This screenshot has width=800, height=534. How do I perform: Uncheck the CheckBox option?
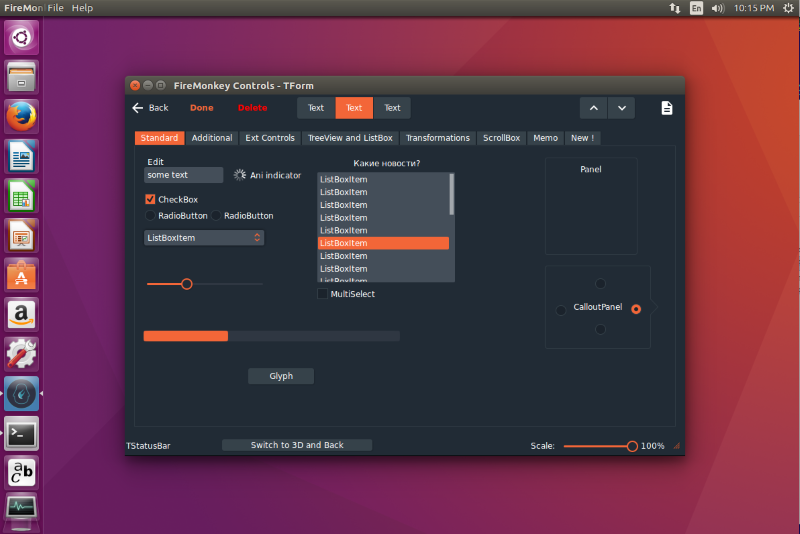[x=150, y=199]
